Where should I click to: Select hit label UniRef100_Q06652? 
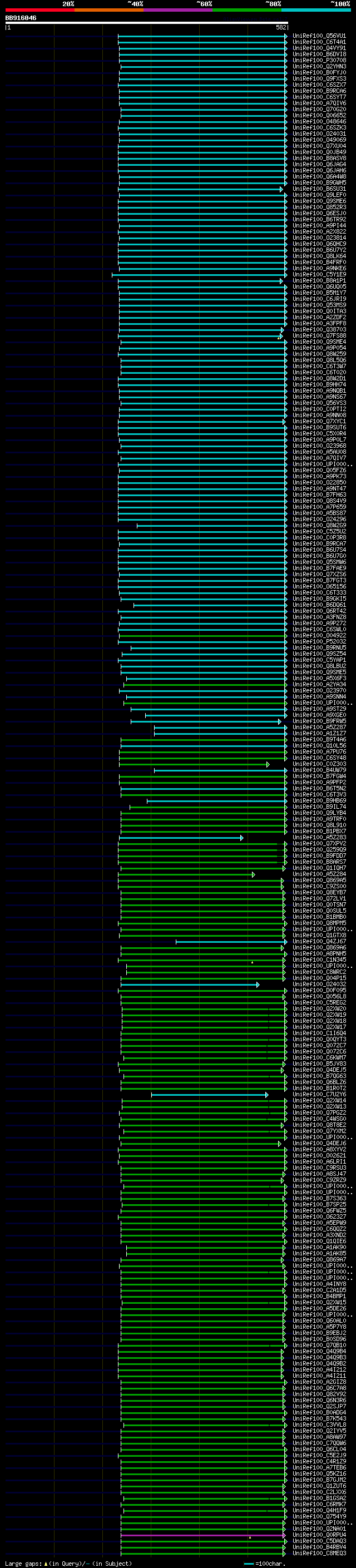[x=319, y=115]
